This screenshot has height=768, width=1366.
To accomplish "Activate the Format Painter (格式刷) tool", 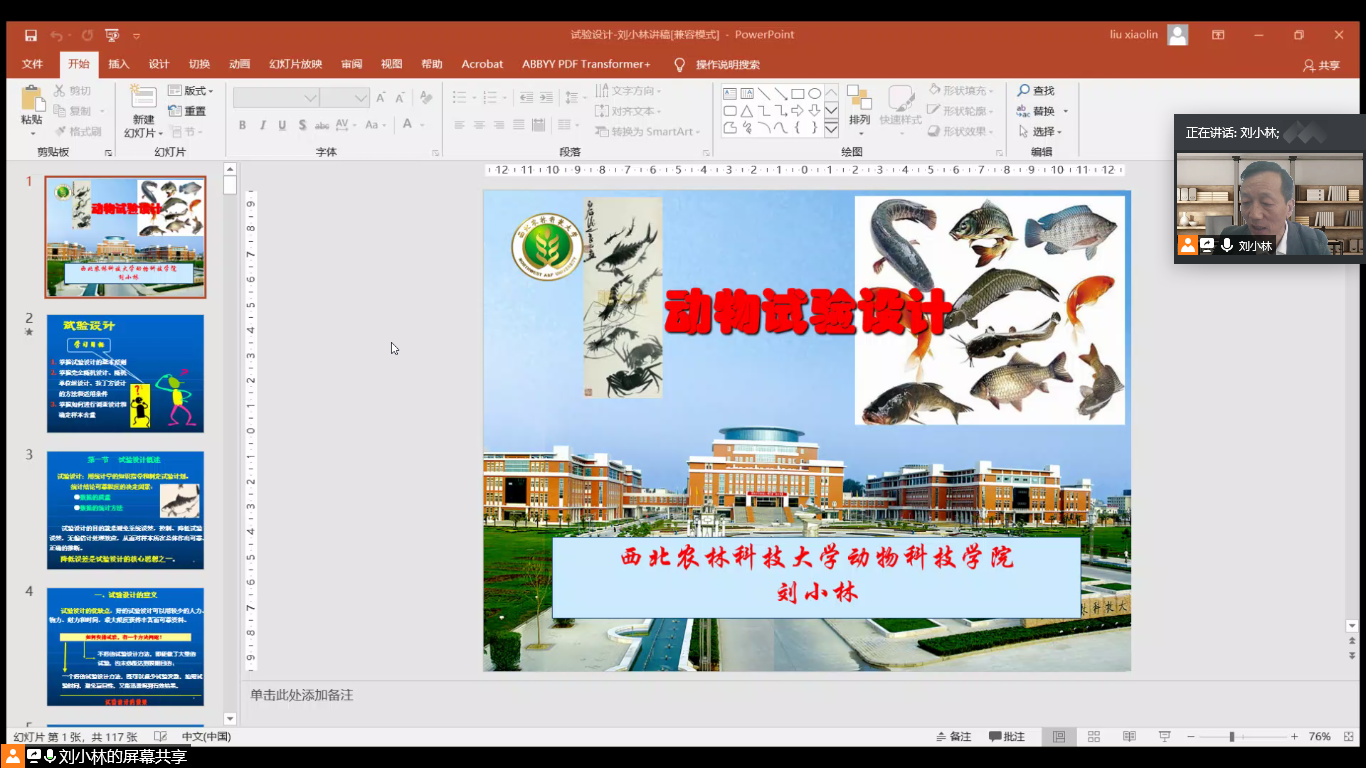I will [77, 131].
